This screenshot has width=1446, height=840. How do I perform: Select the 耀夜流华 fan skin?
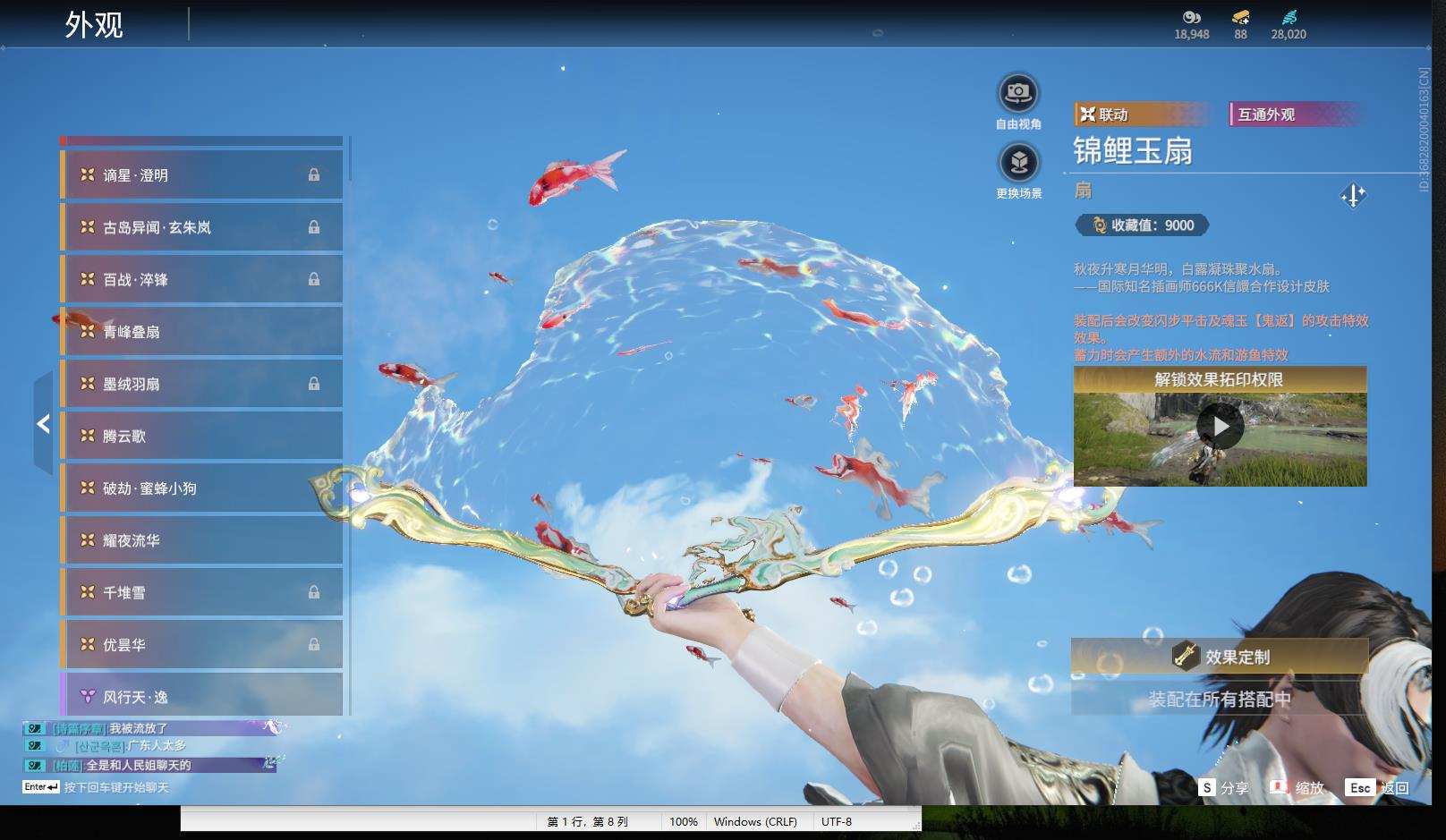point(201,540)
